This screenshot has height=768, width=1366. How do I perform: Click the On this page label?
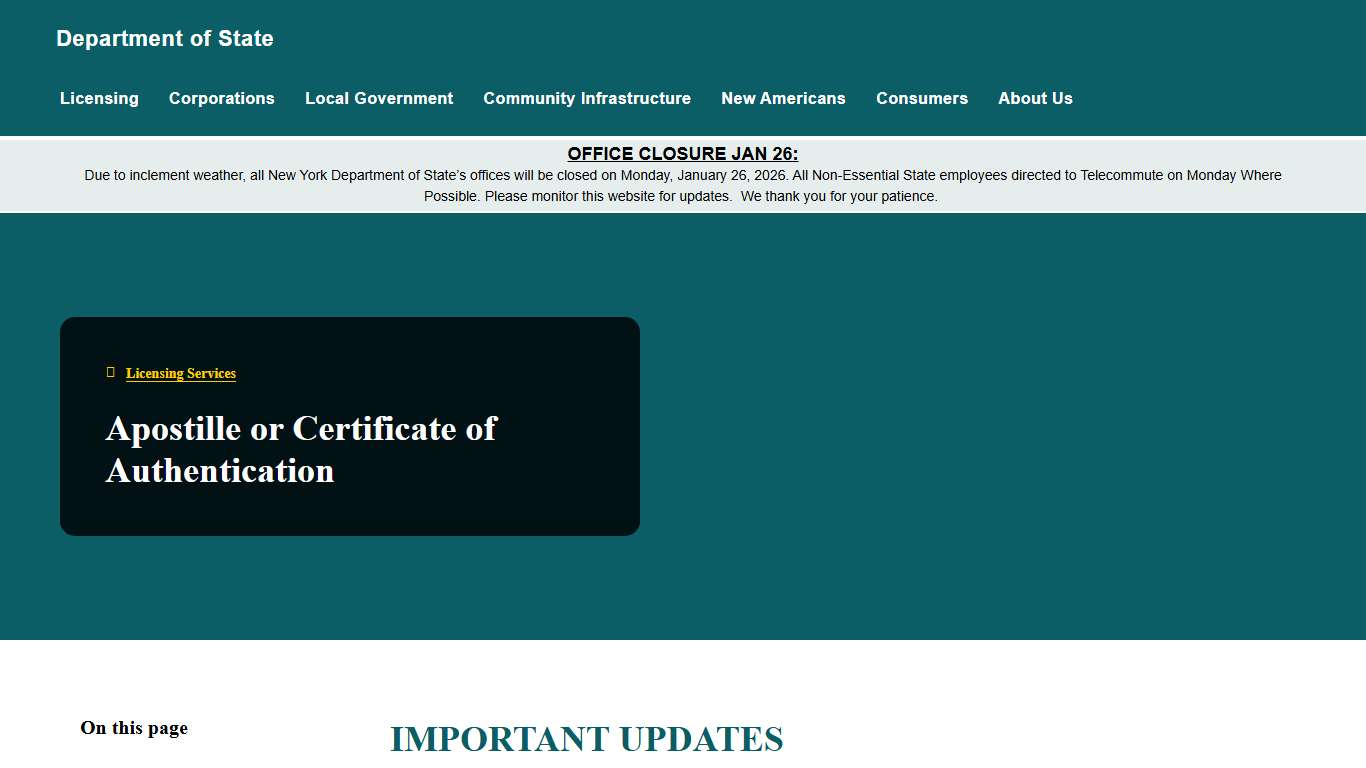pos(134,727)
